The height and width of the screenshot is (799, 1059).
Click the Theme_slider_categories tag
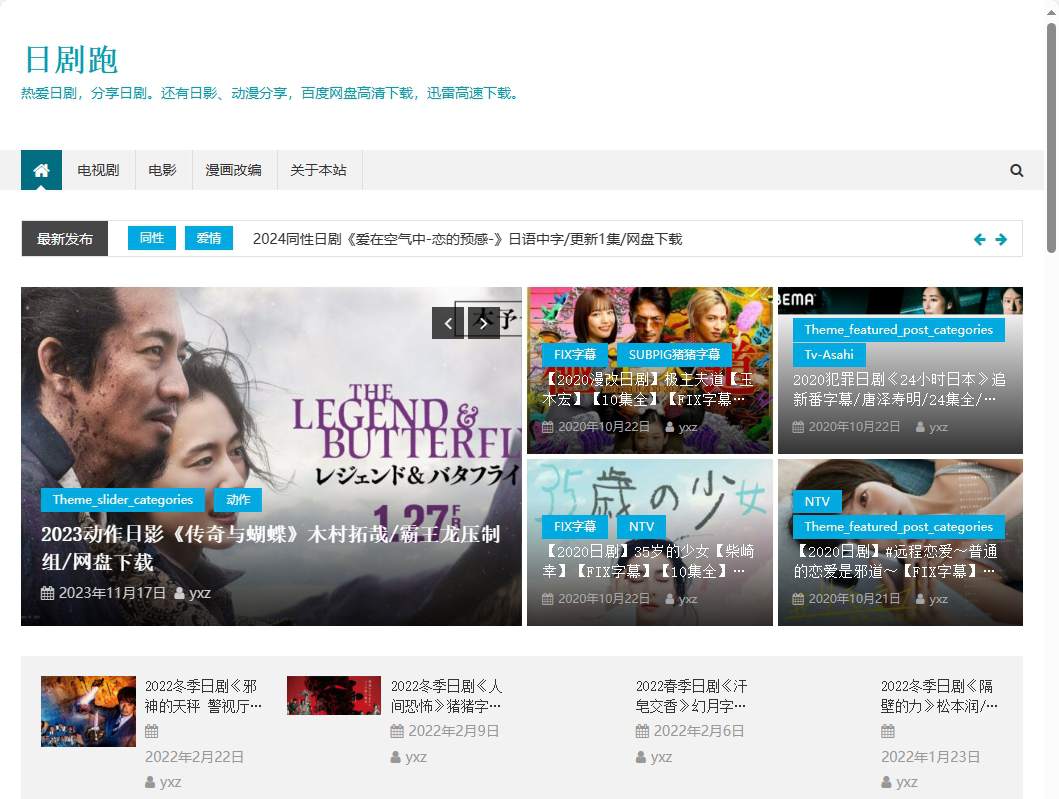click(x=122, y=500)
